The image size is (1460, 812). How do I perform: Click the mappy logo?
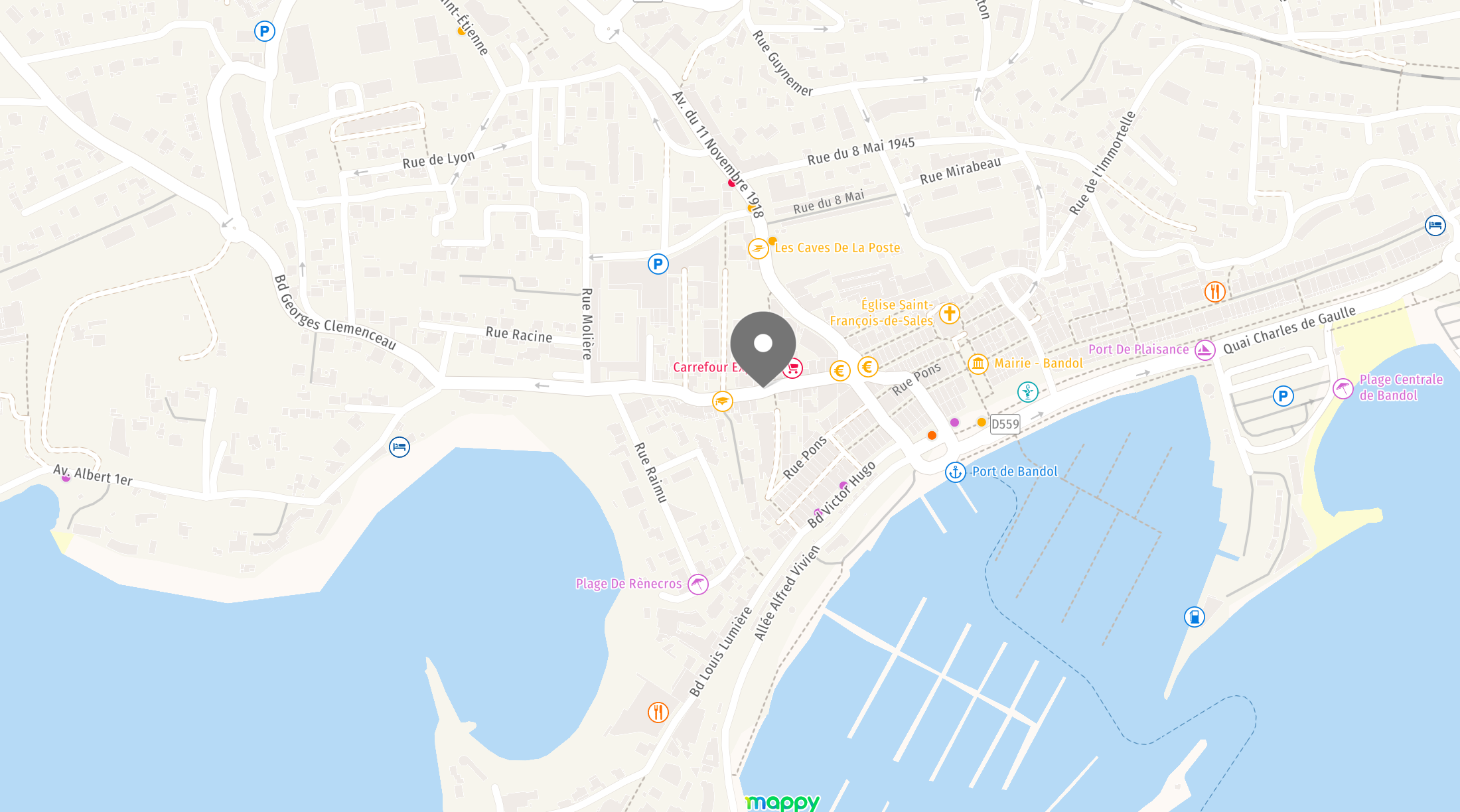(782, 802)
